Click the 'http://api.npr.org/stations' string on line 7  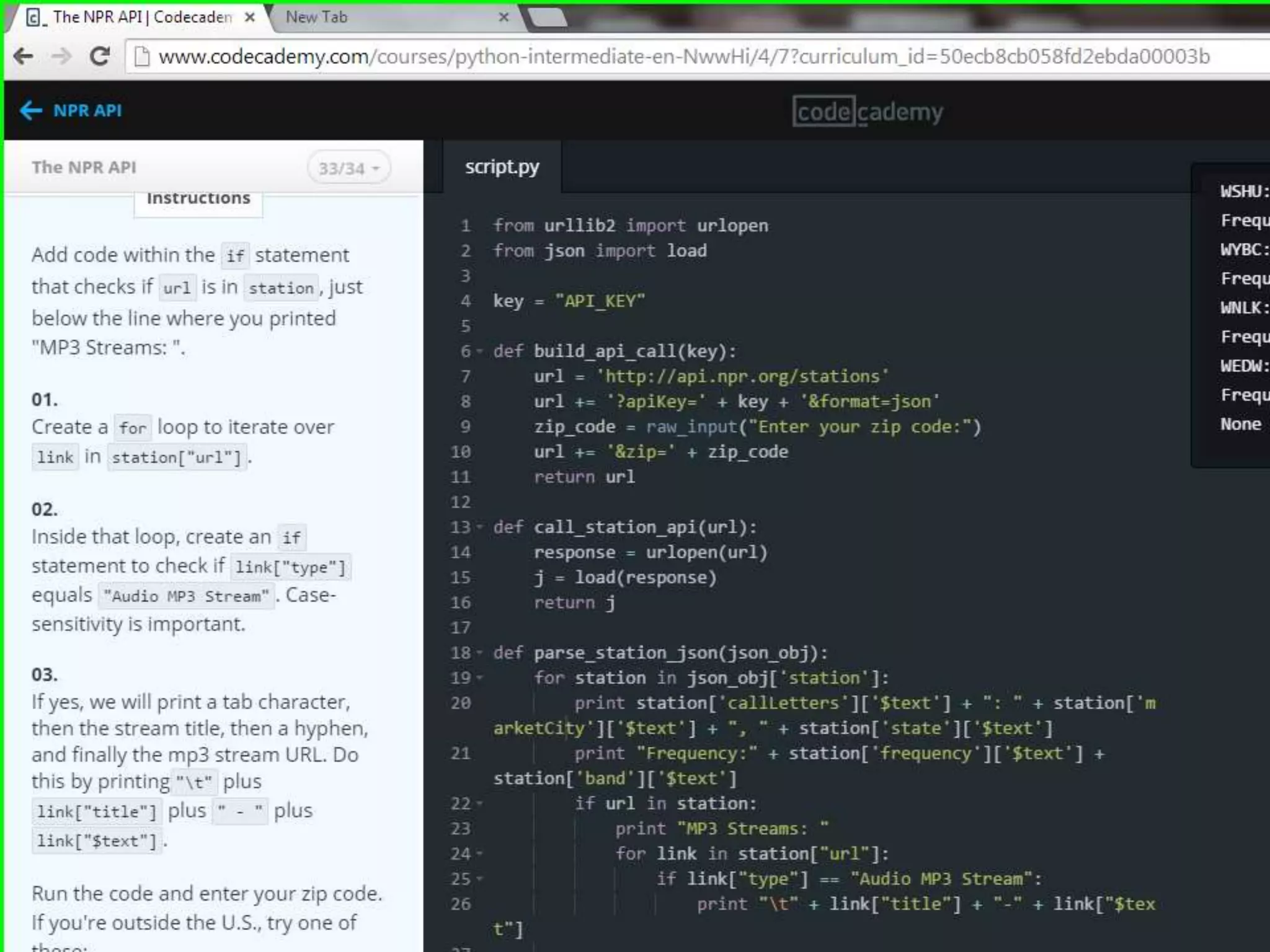click(x=742, y=376)
